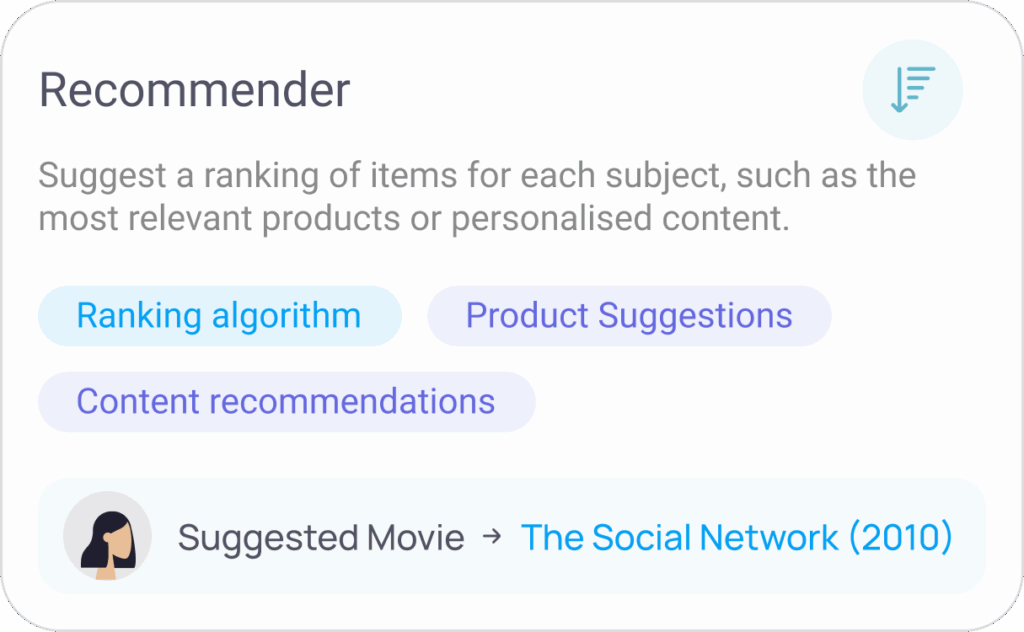Image resolution: width=1024 pixels, height=632 pixels.
Task: Open The Social Network (2010) link
Action: coord(737,537)
